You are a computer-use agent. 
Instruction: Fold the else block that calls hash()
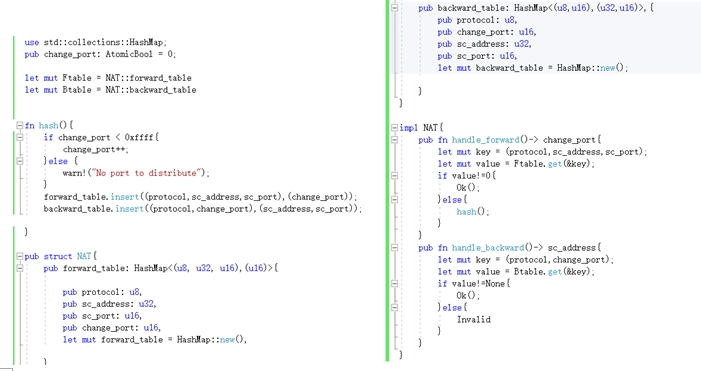(x=395, y=199)
